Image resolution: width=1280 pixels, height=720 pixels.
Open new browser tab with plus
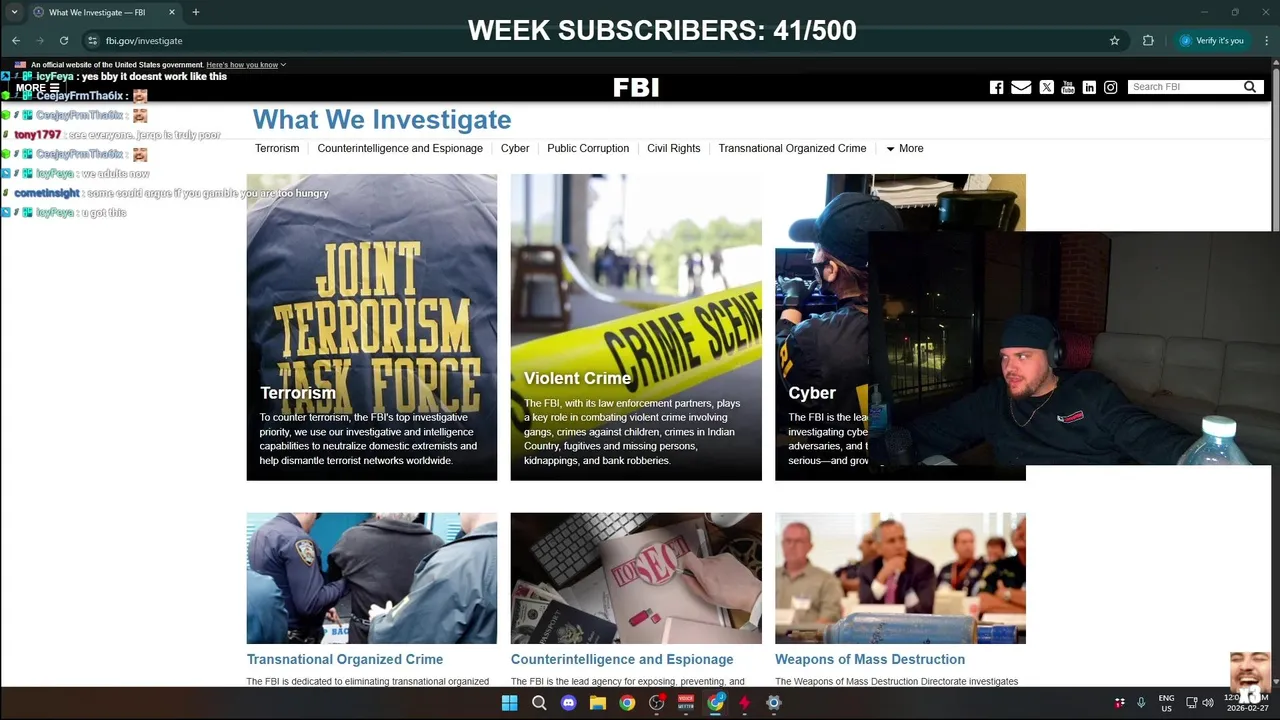coord(196,12)
